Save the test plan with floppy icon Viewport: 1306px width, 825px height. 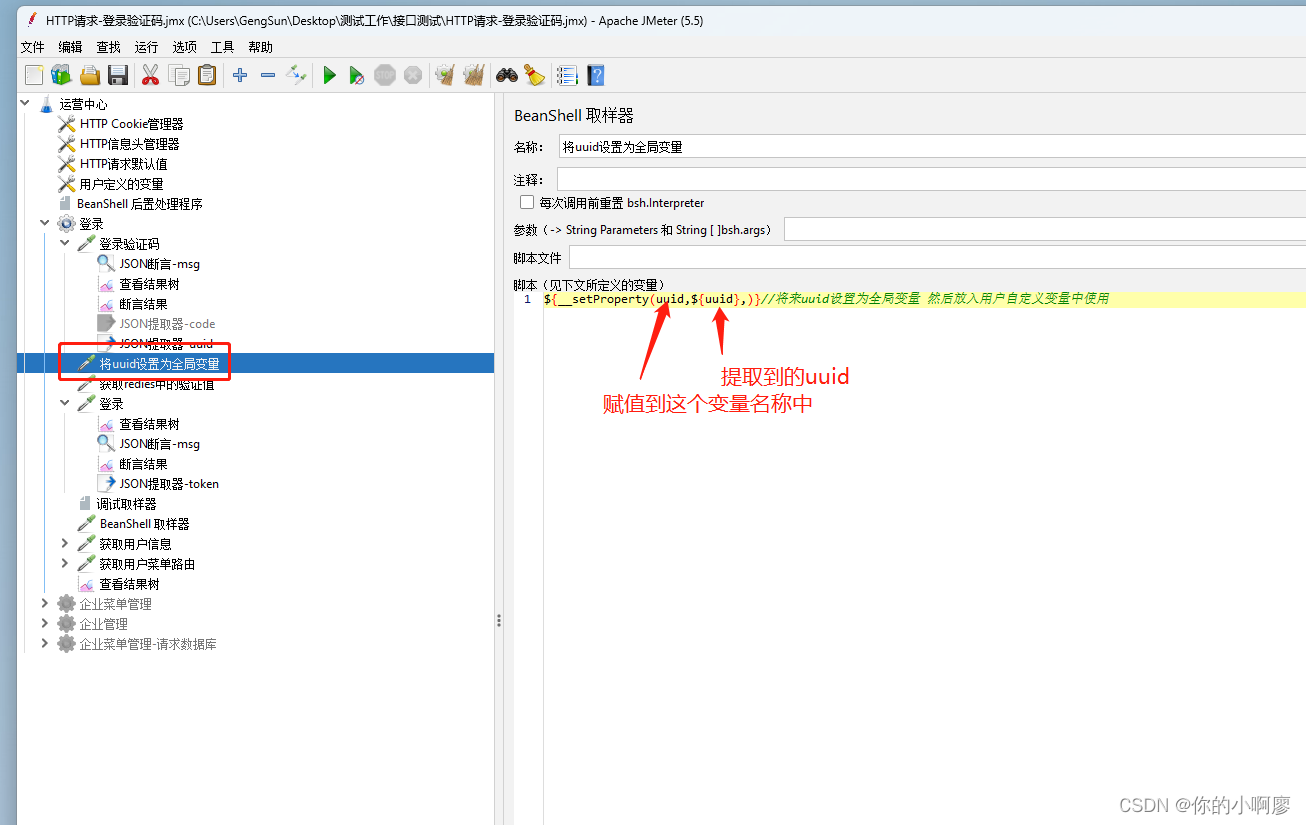coord(118,75)
